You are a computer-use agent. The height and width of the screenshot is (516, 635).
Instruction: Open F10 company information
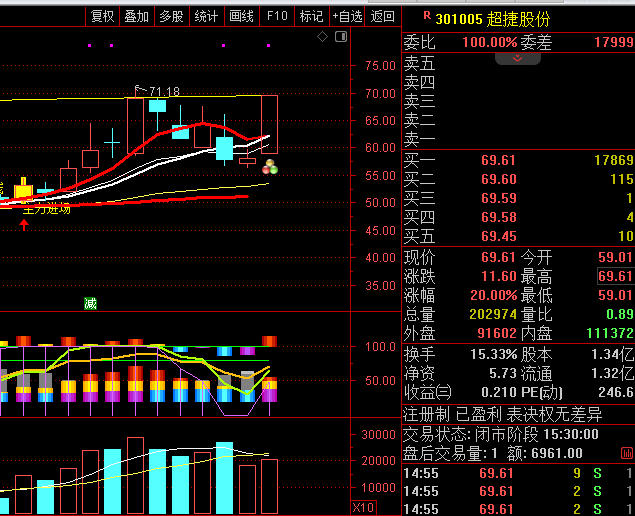coord(277,16)
